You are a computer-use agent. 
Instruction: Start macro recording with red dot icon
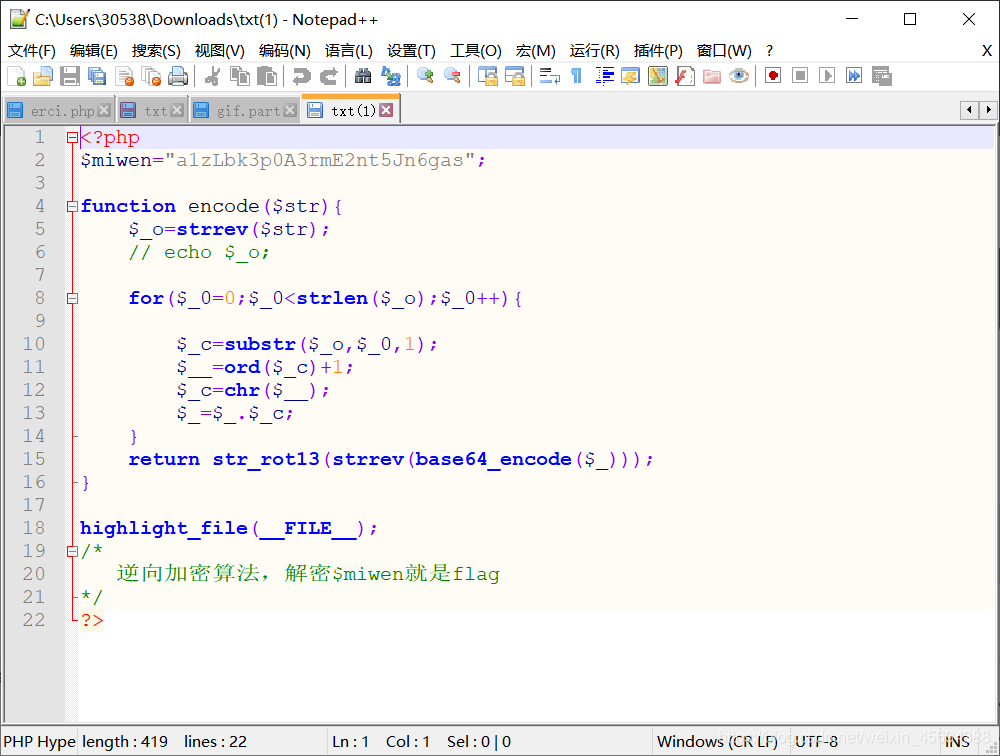773,76
